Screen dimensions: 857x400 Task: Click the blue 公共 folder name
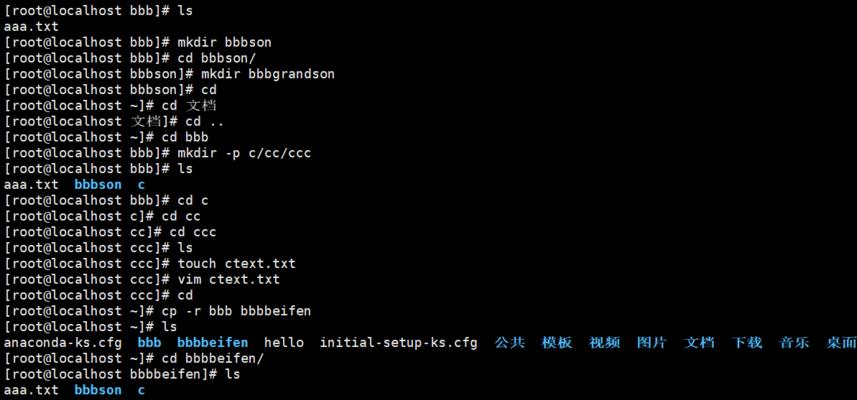coord(509,343)
